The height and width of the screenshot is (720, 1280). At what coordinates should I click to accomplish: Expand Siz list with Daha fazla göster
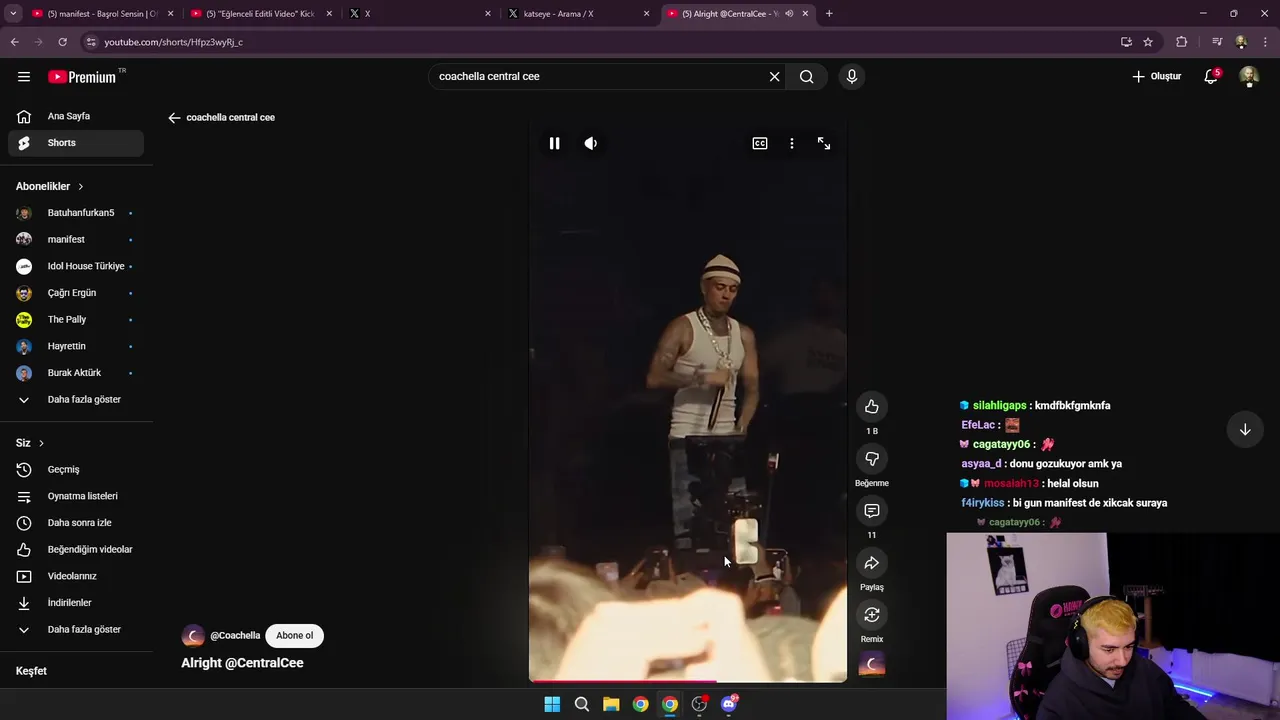tap(76, 629)
